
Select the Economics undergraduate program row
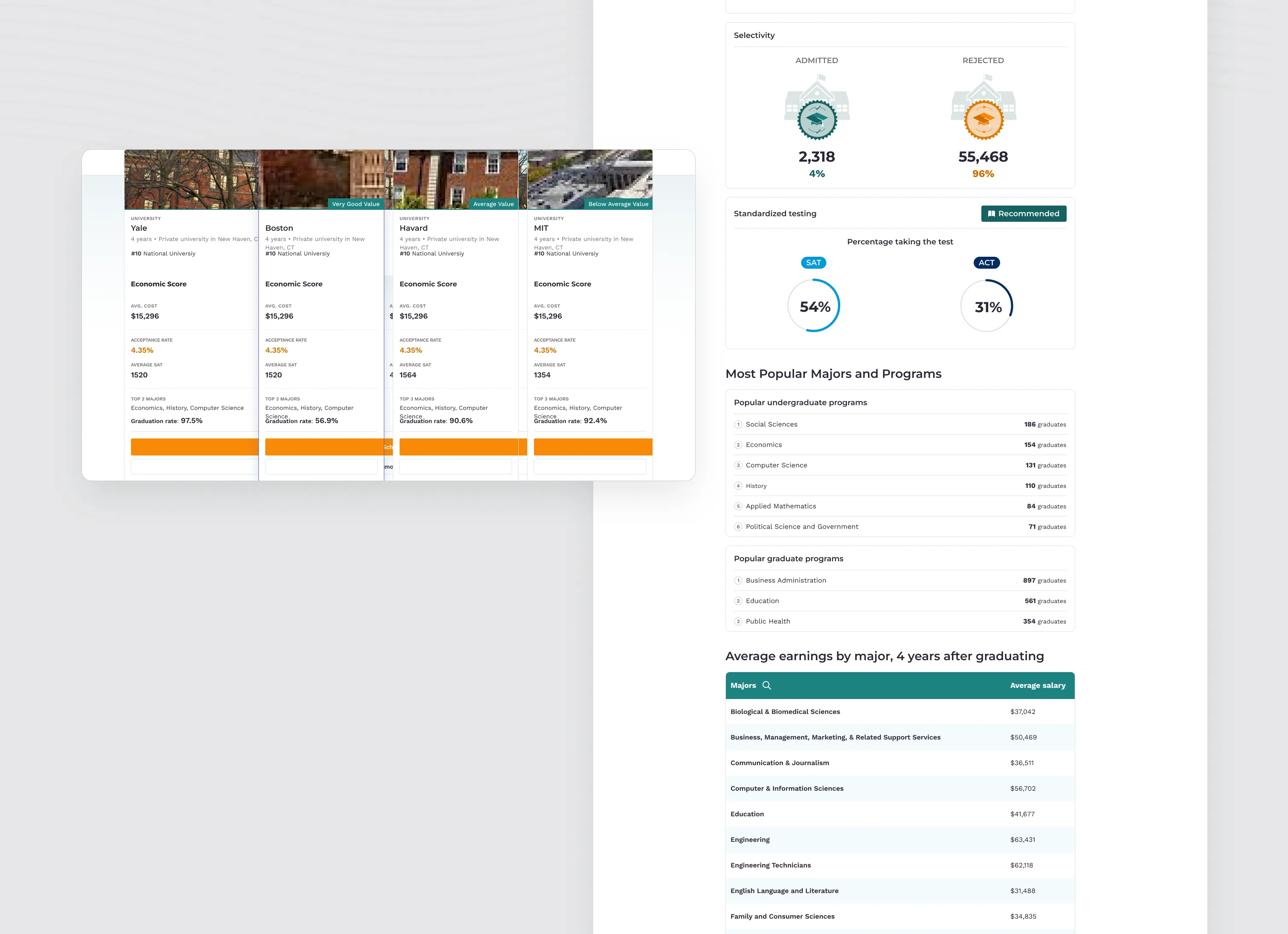pyautogui.click(x=900, y=444)
